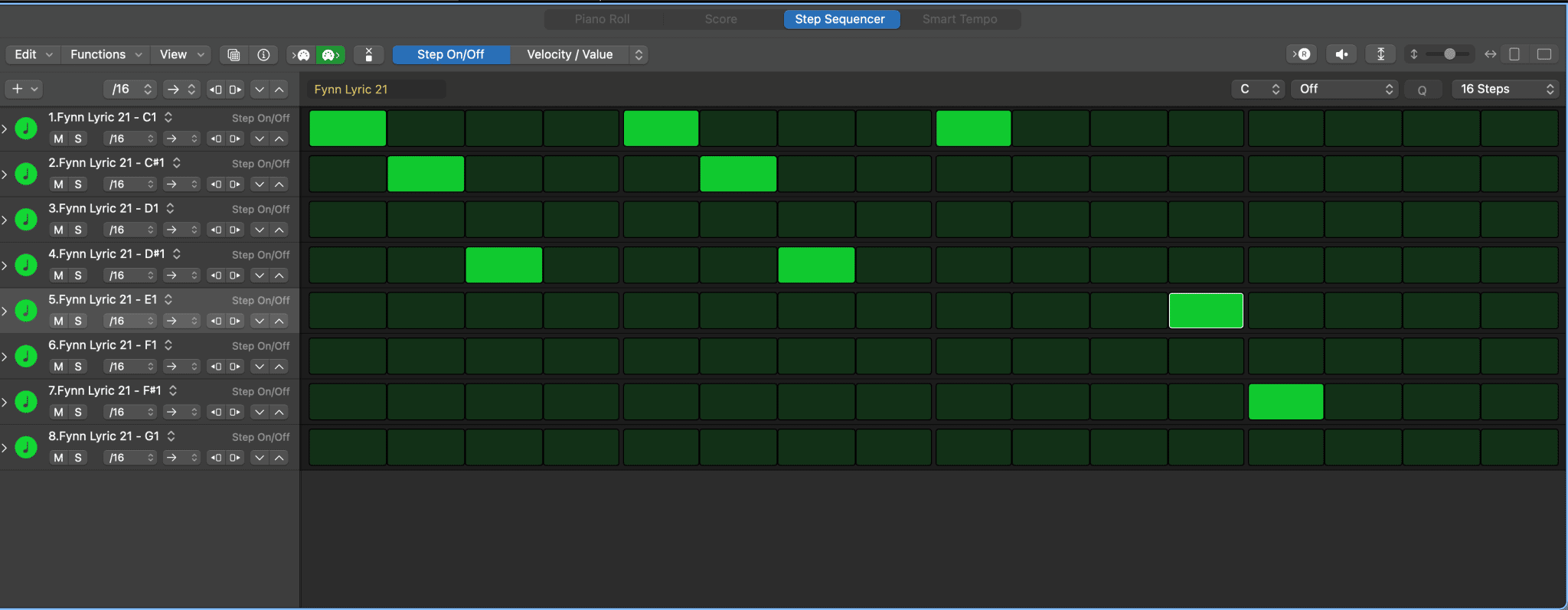Open pattern step rate /16 dropdown in header
1568x610 pixels.
coord(129,90)
